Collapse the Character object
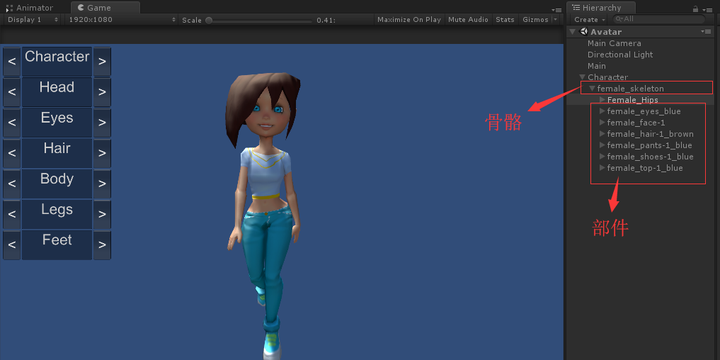The width and height of the screenshot is (720, 360). coord(582,77)
